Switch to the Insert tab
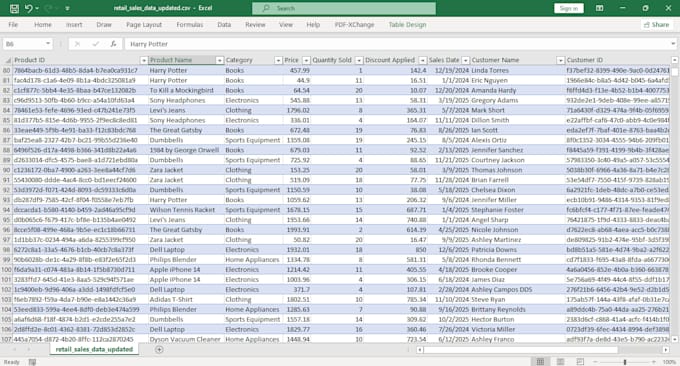The height and width of the screenshot is (366, 680). [x=74, y=25]
